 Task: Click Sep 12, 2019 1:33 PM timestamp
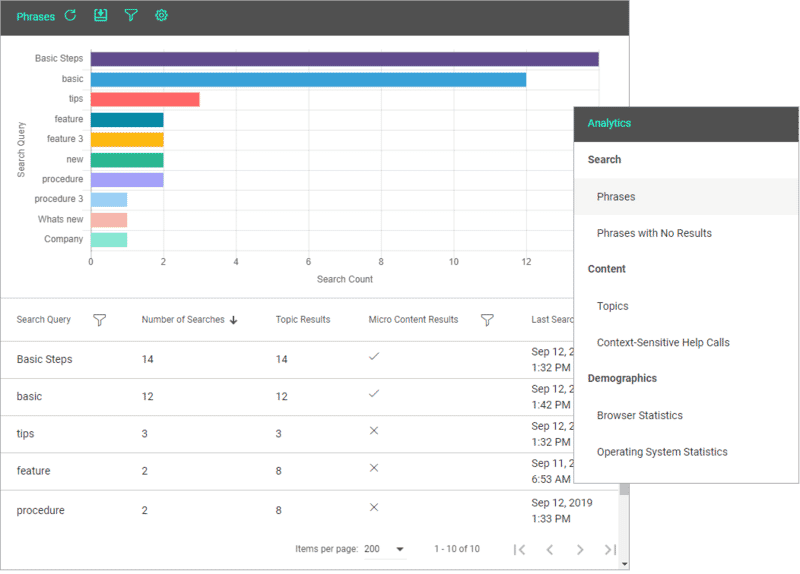[561, 511]
